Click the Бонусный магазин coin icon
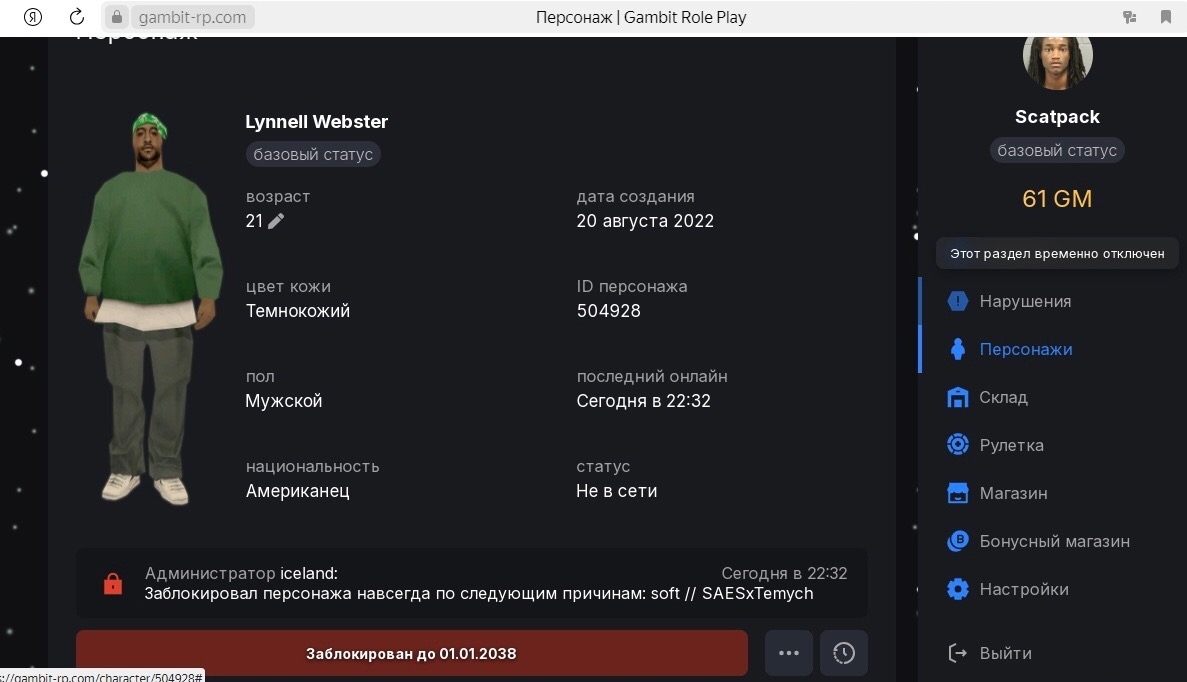This screenshot has width=1187, height=682. (x=958, y=541)
